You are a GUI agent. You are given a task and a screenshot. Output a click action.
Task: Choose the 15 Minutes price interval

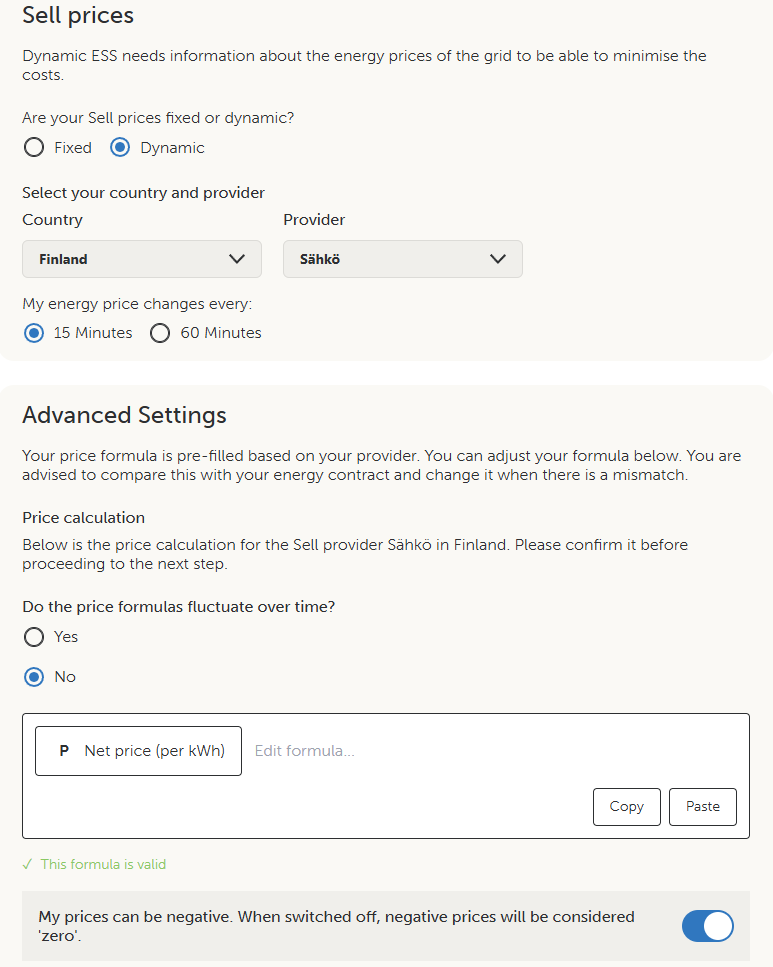[x=34, y=333]
